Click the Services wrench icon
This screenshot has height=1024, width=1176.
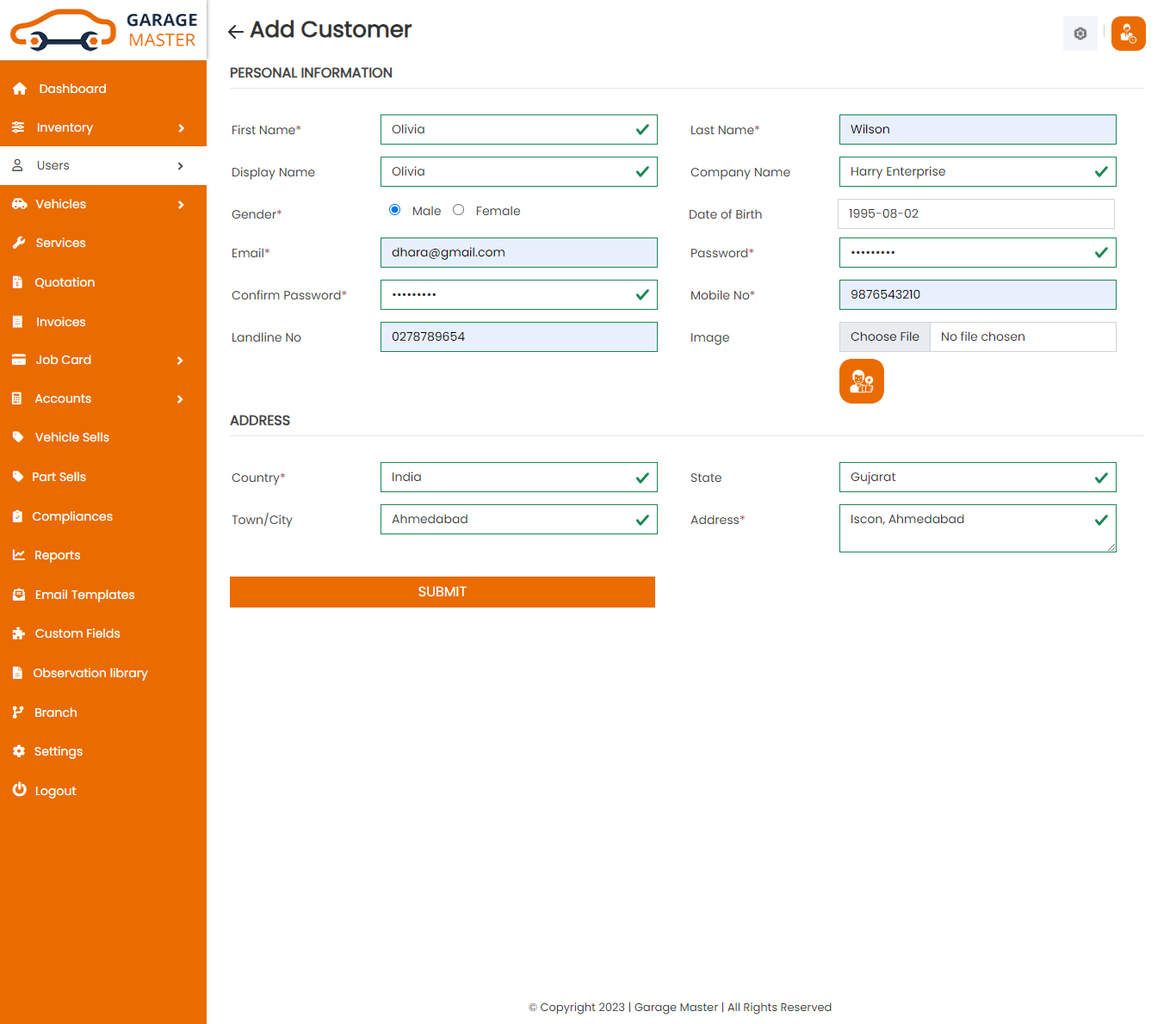point(19,243)
